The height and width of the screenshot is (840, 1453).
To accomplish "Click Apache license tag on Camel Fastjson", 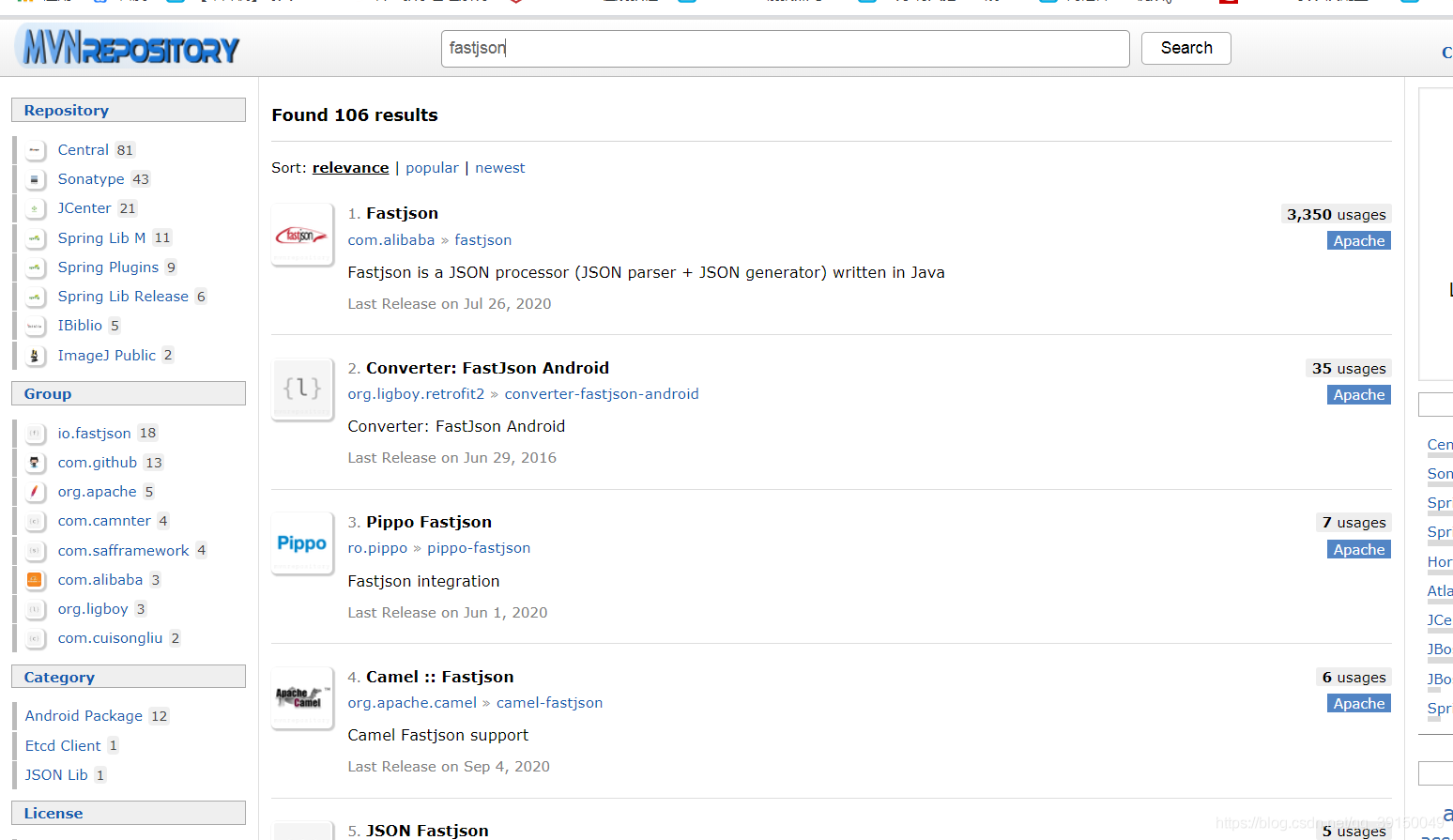I will [x=1359, y=704].
